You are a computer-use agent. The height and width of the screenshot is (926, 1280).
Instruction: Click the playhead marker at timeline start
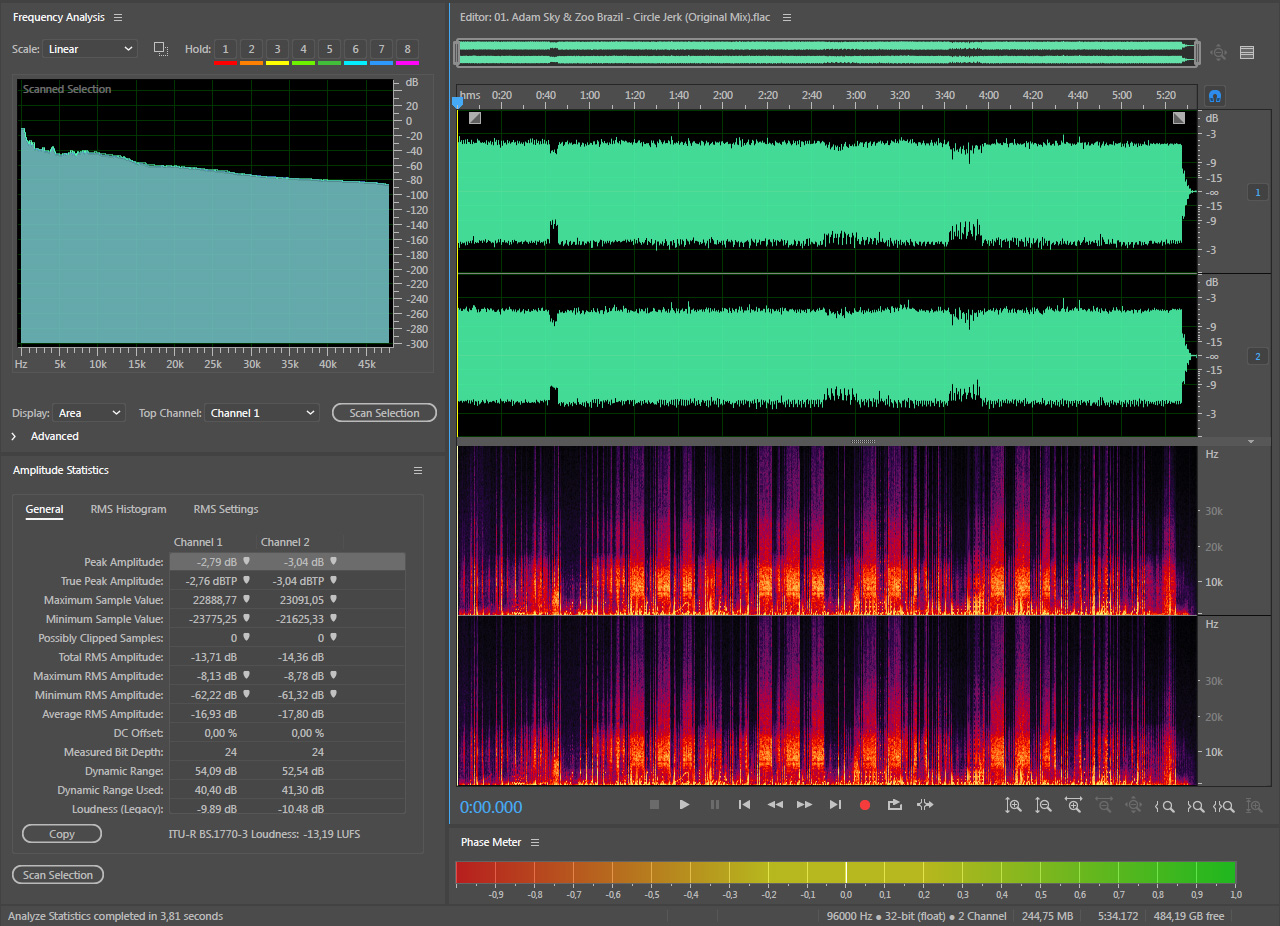(458, 102)
